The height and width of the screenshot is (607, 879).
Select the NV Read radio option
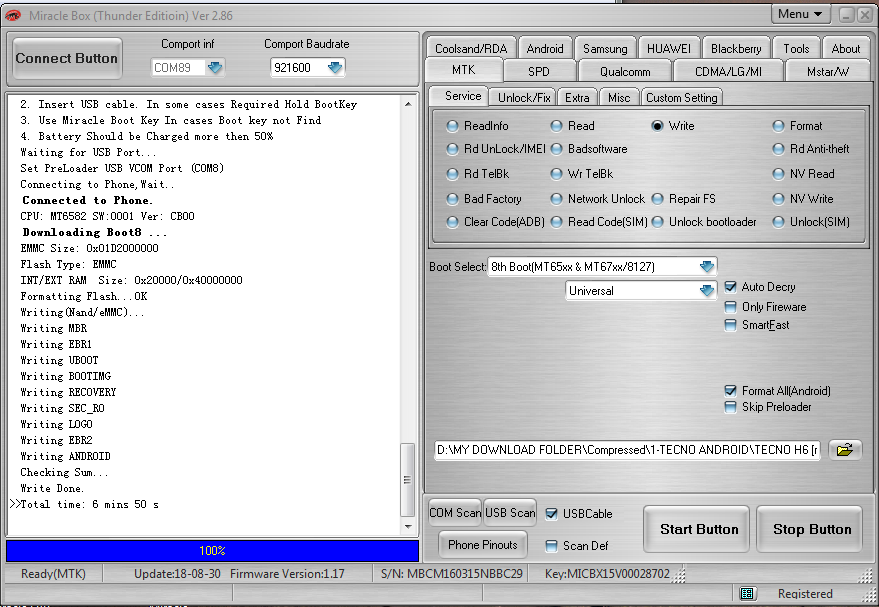(x=778, y=174)
